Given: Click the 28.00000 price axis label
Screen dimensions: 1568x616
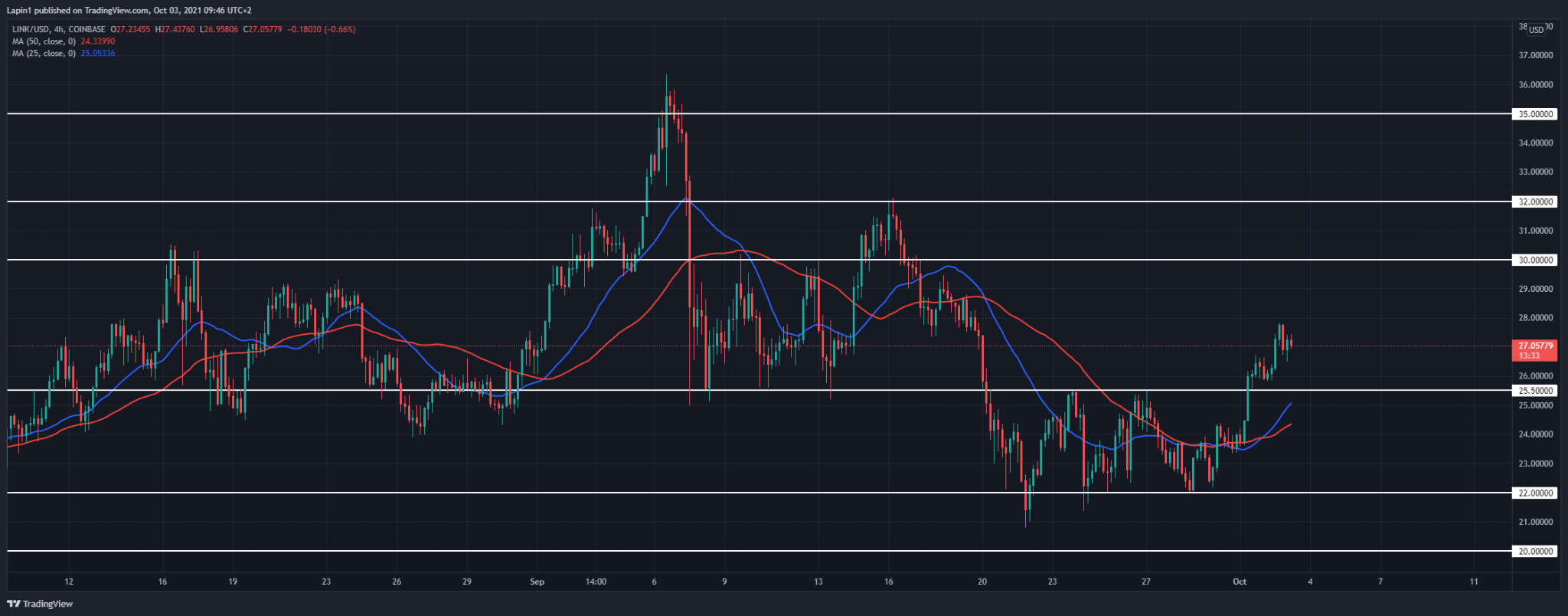Looking at the screenshot, I should point(1535,318).
